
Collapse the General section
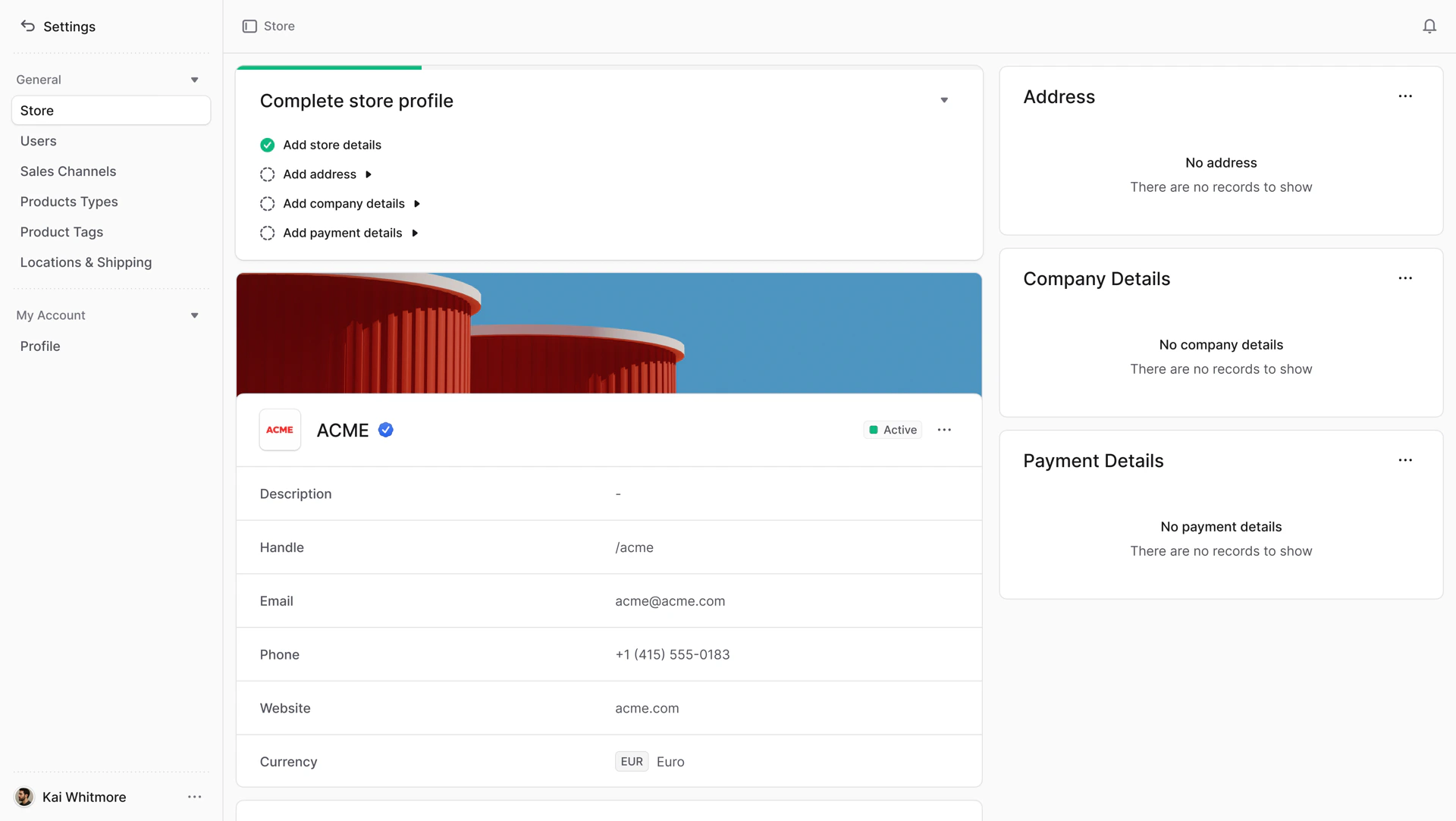(x=195, y=80)
